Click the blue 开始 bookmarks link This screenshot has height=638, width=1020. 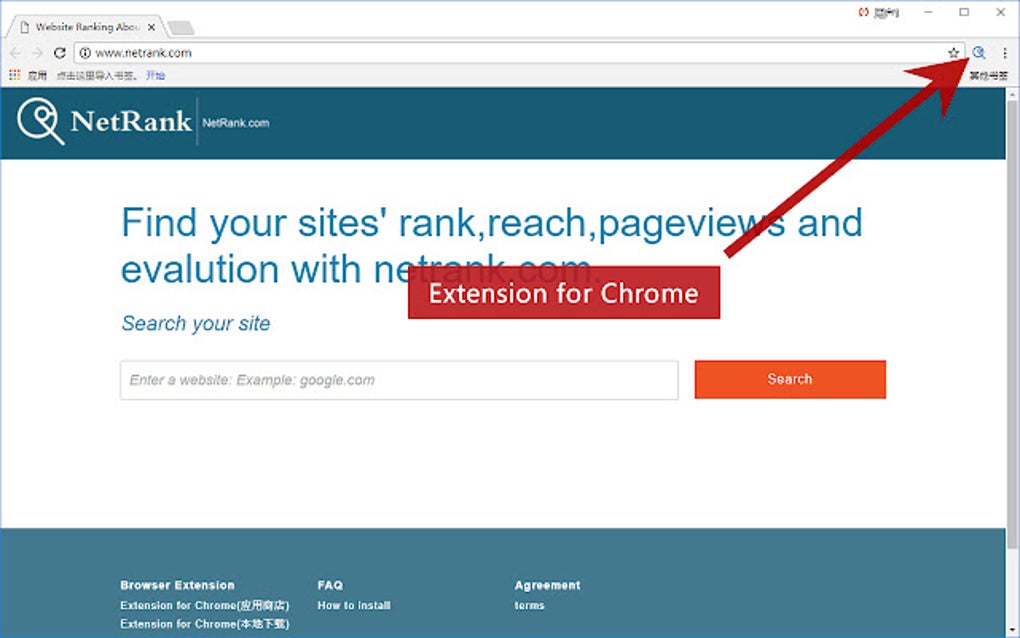click(155, 75)
